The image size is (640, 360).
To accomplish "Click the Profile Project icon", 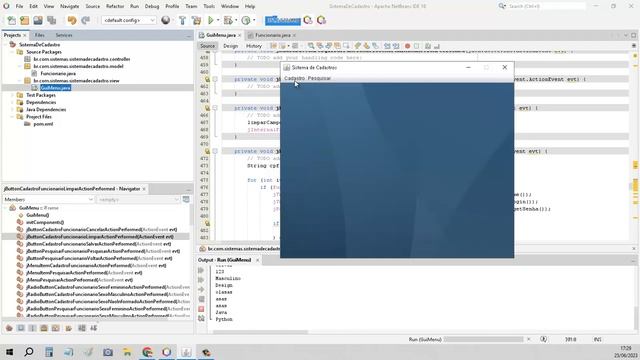I will point(246,20).
